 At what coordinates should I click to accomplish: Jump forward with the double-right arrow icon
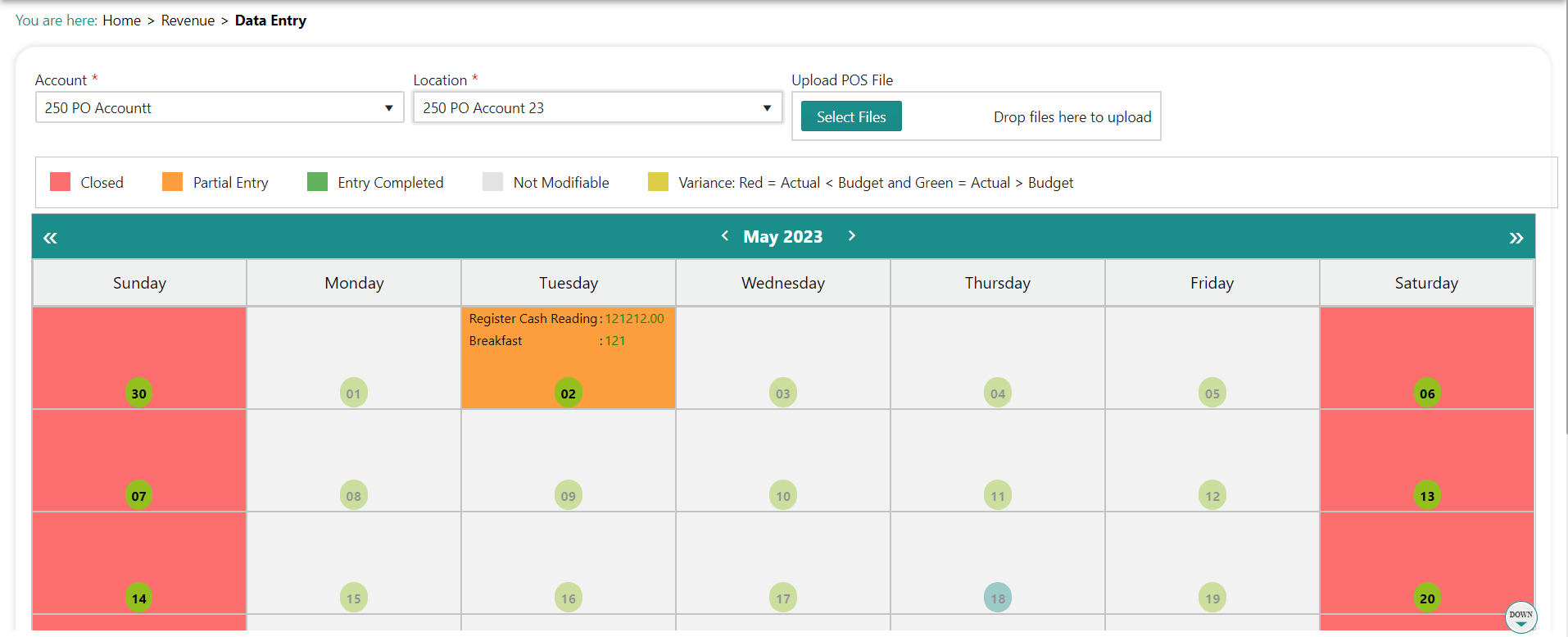point(1516,238)
